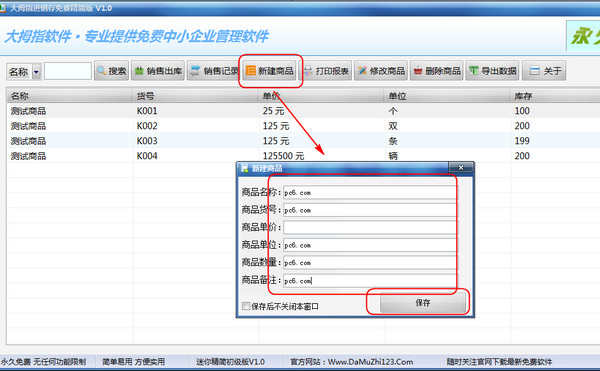Focus the 商品货号 input field
600x371 pixels.
click(x=370, y=210)
